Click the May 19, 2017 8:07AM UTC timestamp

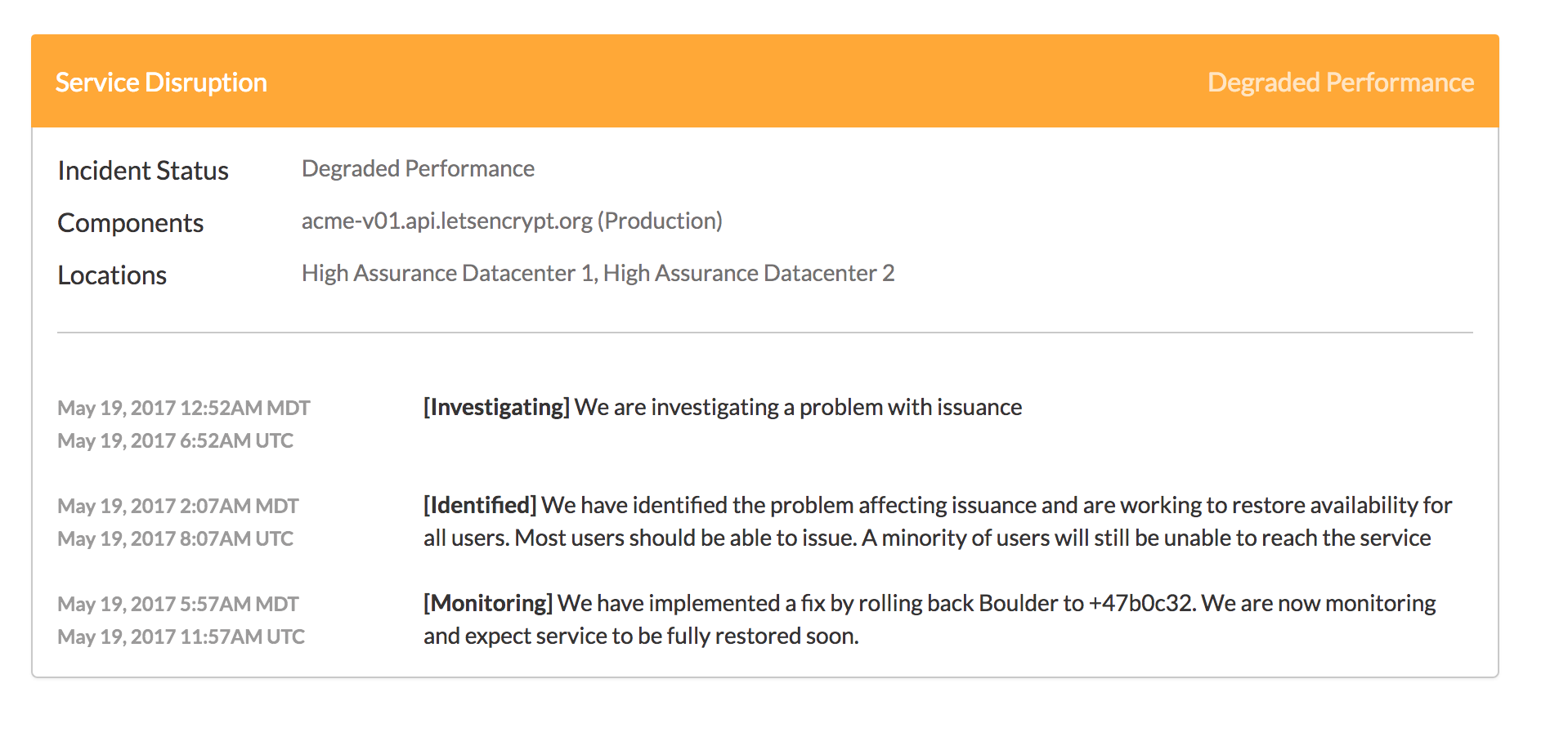(x=175, y=538)
